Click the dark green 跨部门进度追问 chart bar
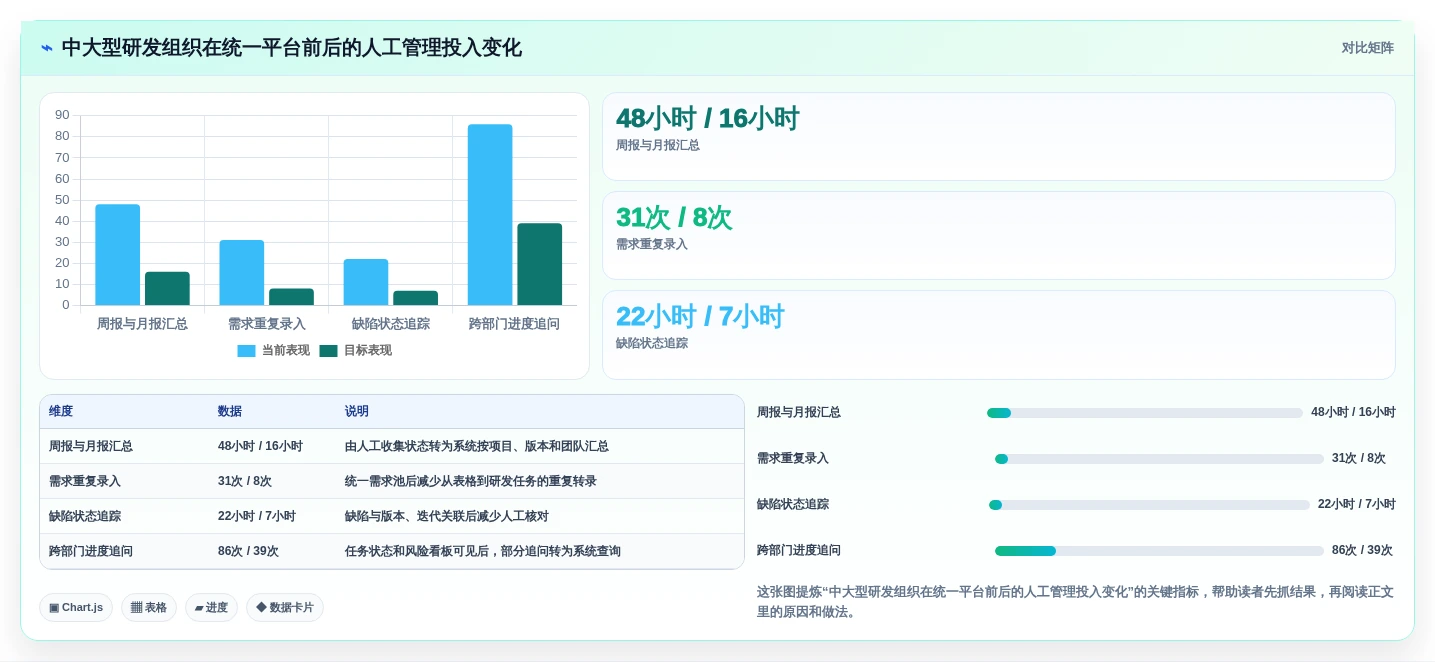The width and height of the screenshot is (1435, 662). [539, 264]
